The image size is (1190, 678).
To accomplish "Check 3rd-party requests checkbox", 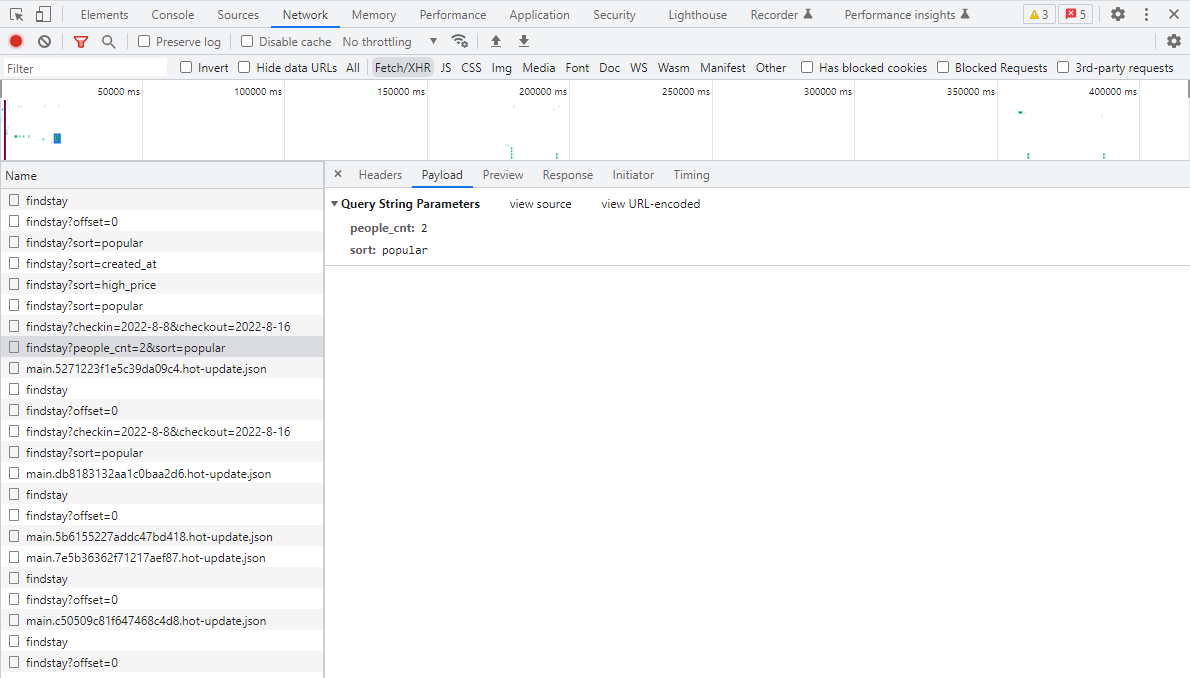I will point(1063,68).
